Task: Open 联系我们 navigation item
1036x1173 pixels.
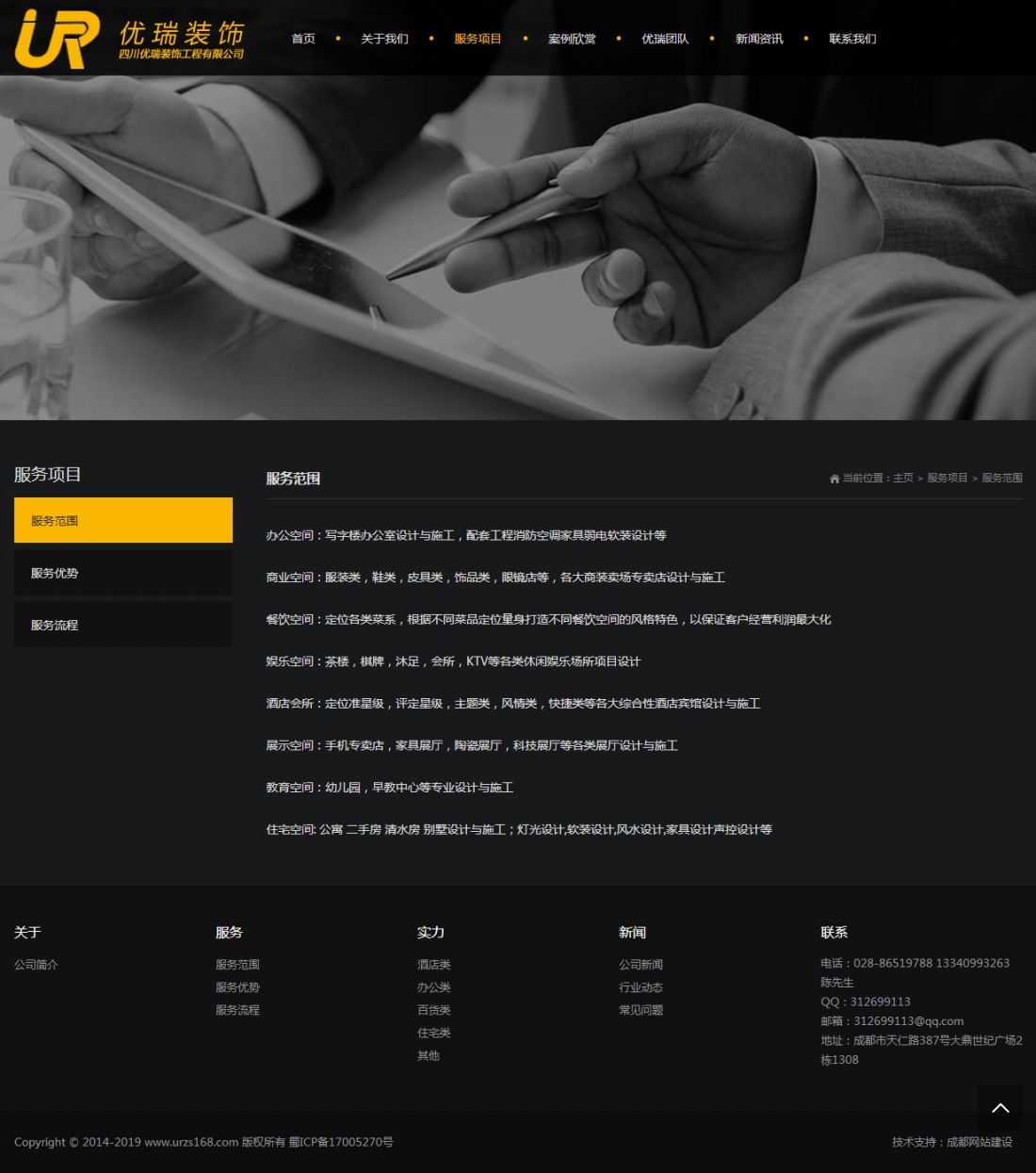Action: (x=852, y=39)
